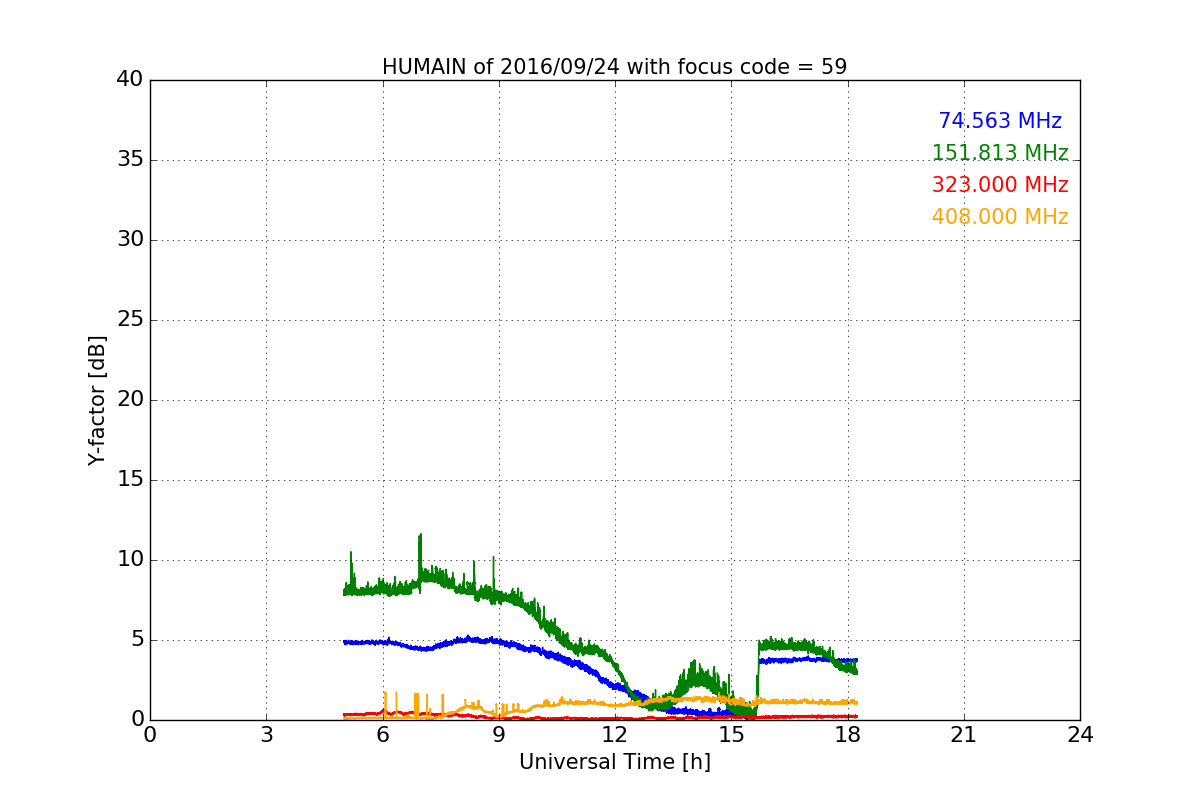Click the x-axis tick label 18
Viewport: 1200px width, 800px height.
point(847,734)
